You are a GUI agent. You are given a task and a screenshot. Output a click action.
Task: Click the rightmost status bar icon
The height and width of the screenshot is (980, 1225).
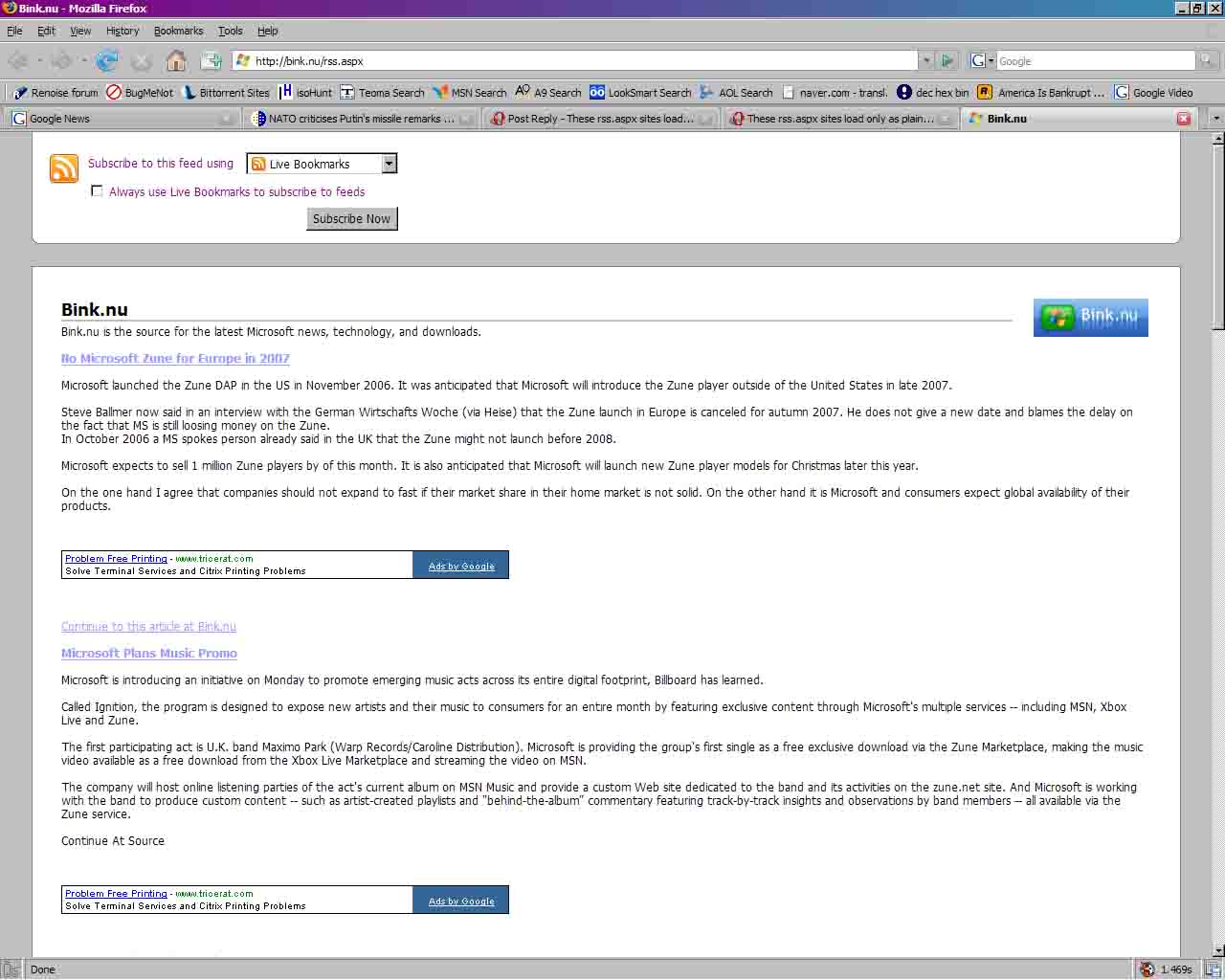pyautogui.click(x=1213, y=969)
